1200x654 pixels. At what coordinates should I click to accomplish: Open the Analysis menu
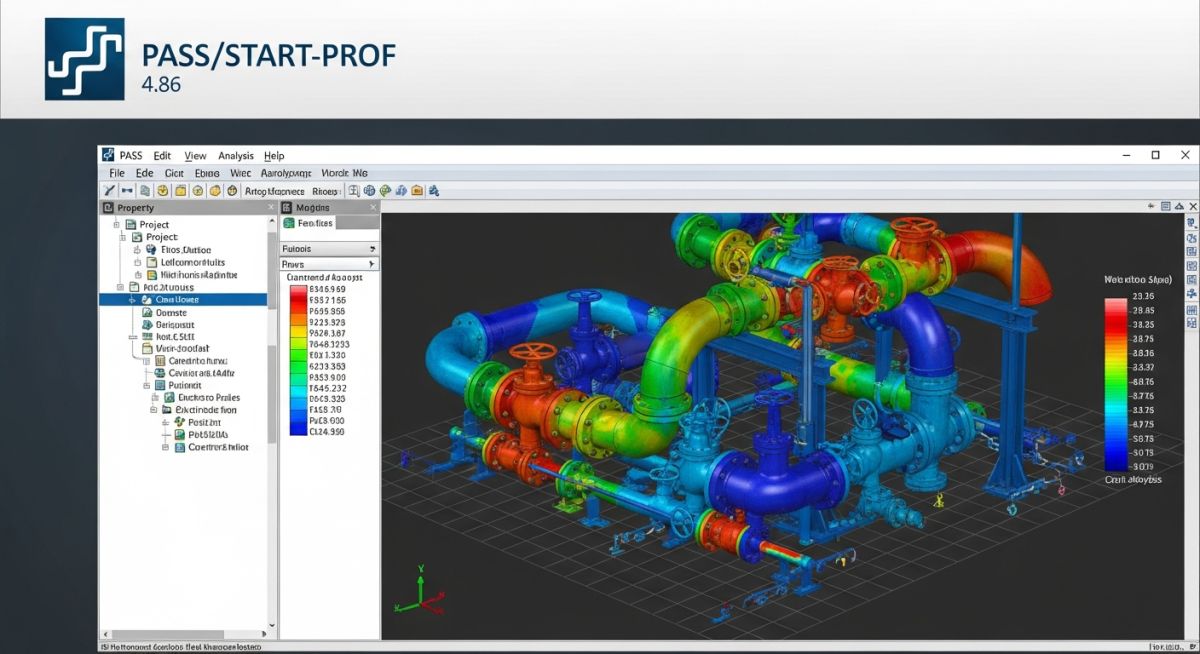pos(236,156)
